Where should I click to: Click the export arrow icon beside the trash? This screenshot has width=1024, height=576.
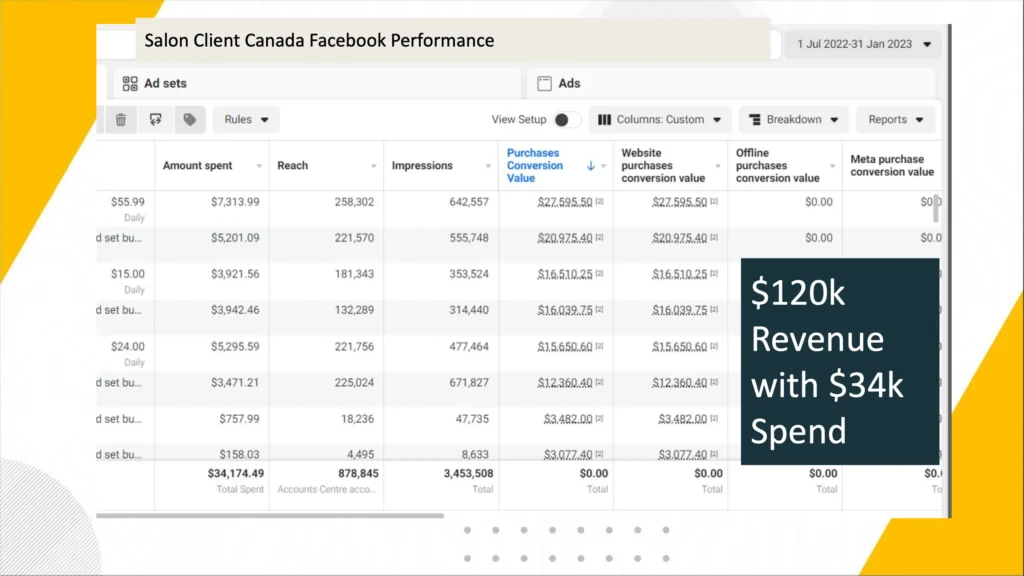tap(155, 120)
